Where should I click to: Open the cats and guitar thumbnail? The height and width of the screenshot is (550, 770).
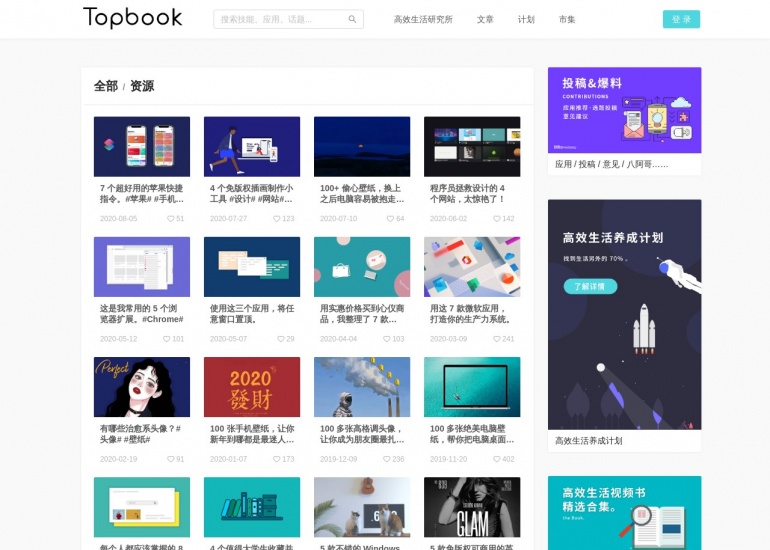(362, 507)
